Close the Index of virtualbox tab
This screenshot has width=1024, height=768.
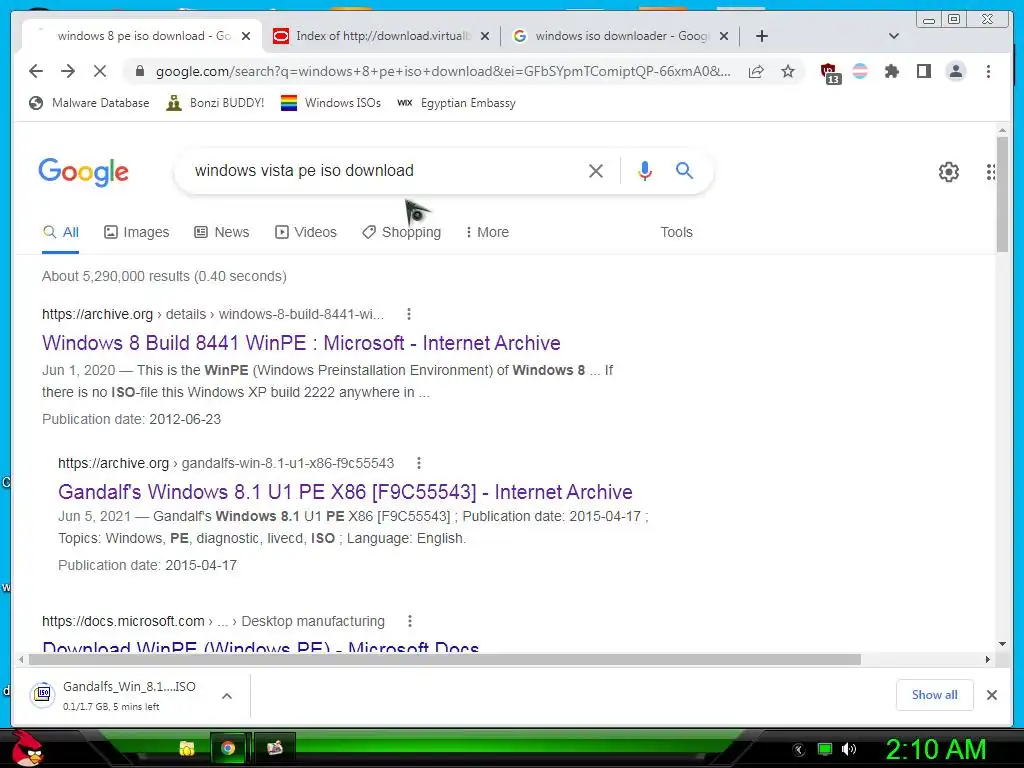[x=485, y=37]
